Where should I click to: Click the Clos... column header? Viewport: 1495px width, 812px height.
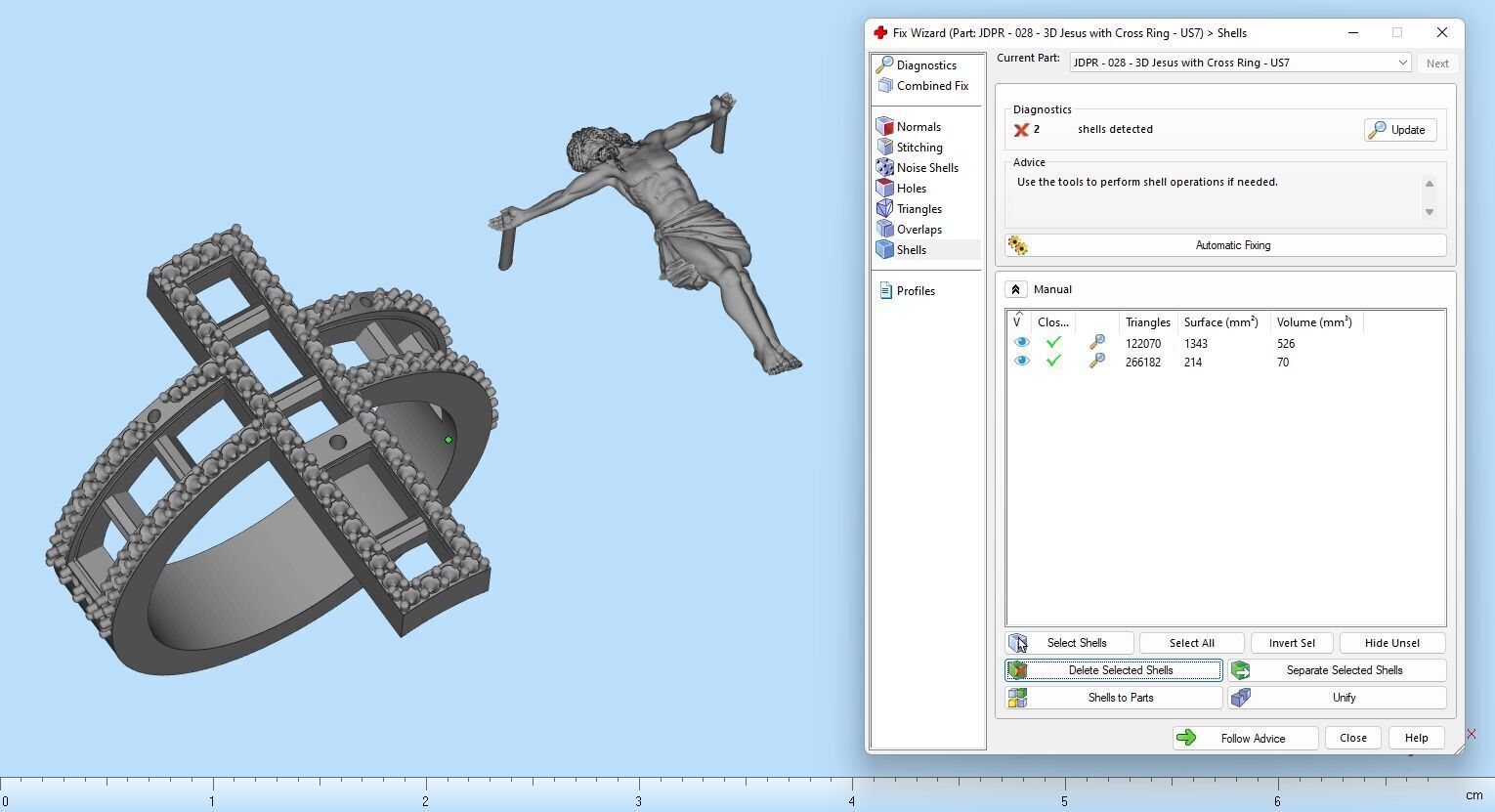1053,322
